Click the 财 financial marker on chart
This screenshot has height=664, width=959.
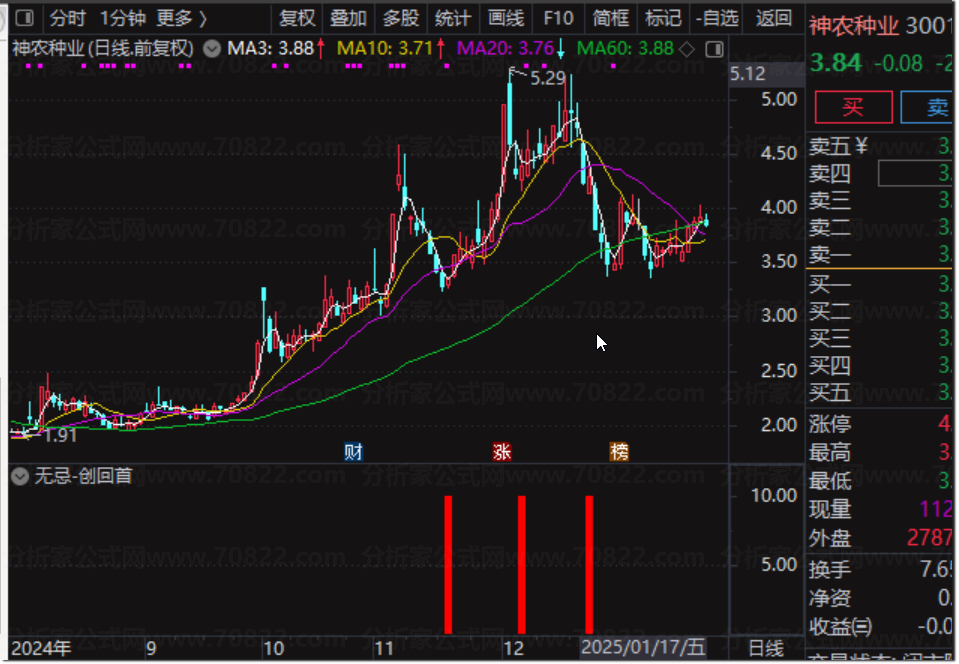click(353, 452)
